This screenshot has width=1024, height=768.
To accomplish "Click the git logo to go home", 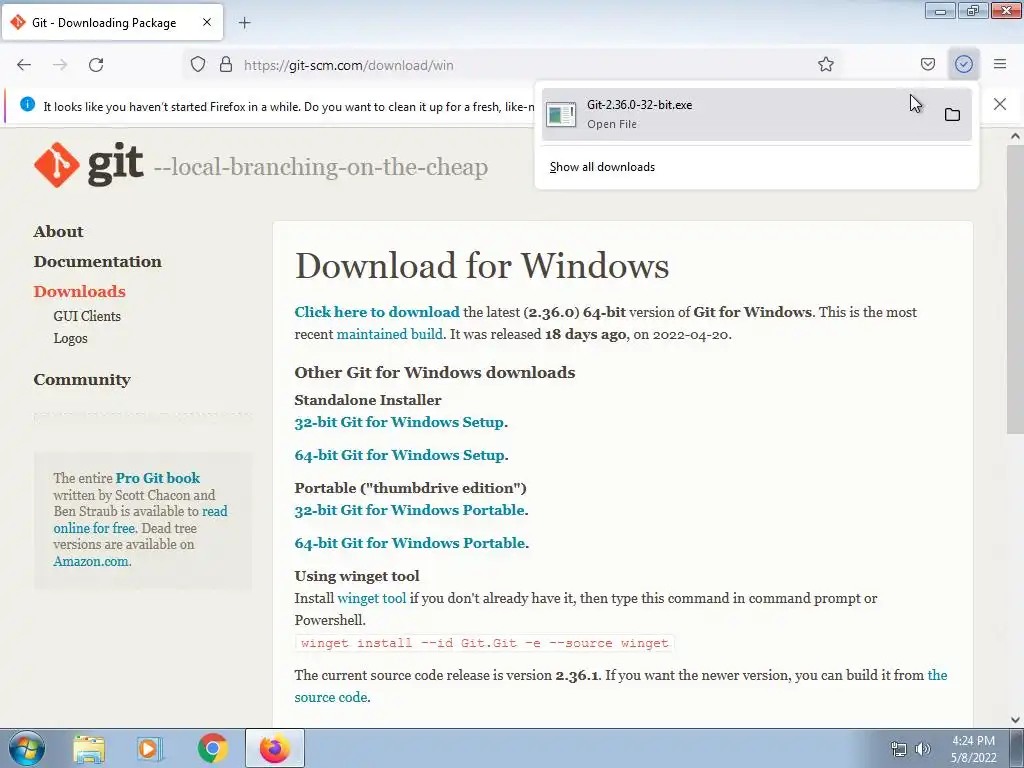I will pyautogui.click(x=88, y=165).
